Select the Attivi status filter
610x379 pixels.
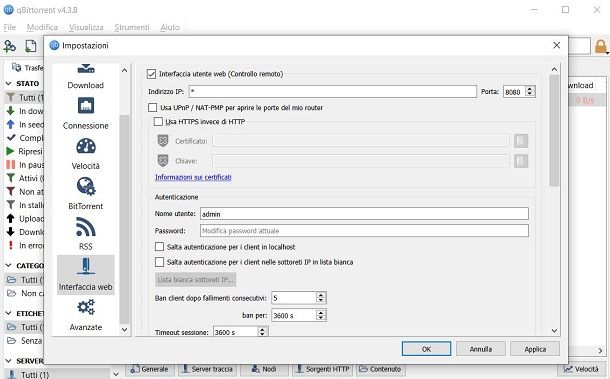(x=25, y=178)
